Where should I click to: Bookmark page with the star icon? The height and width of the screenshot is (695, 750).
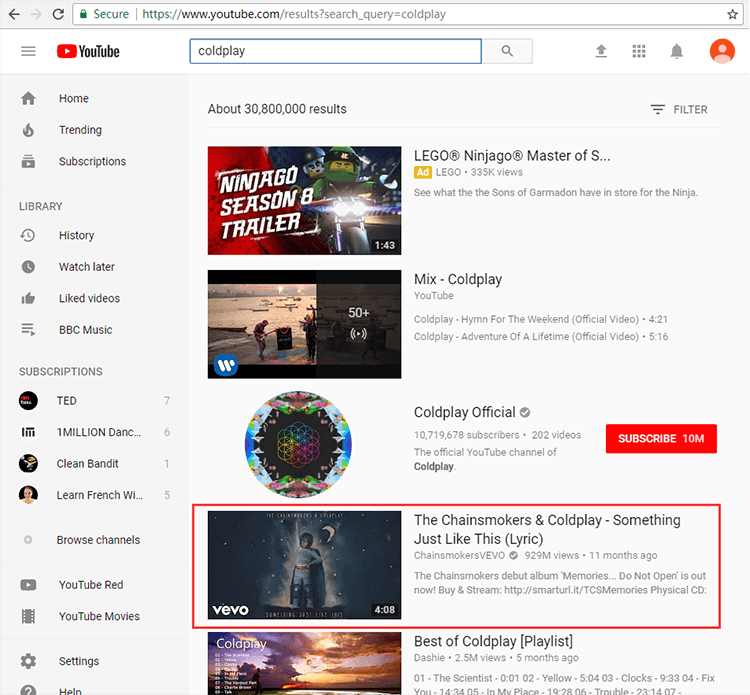click(732, 14)
